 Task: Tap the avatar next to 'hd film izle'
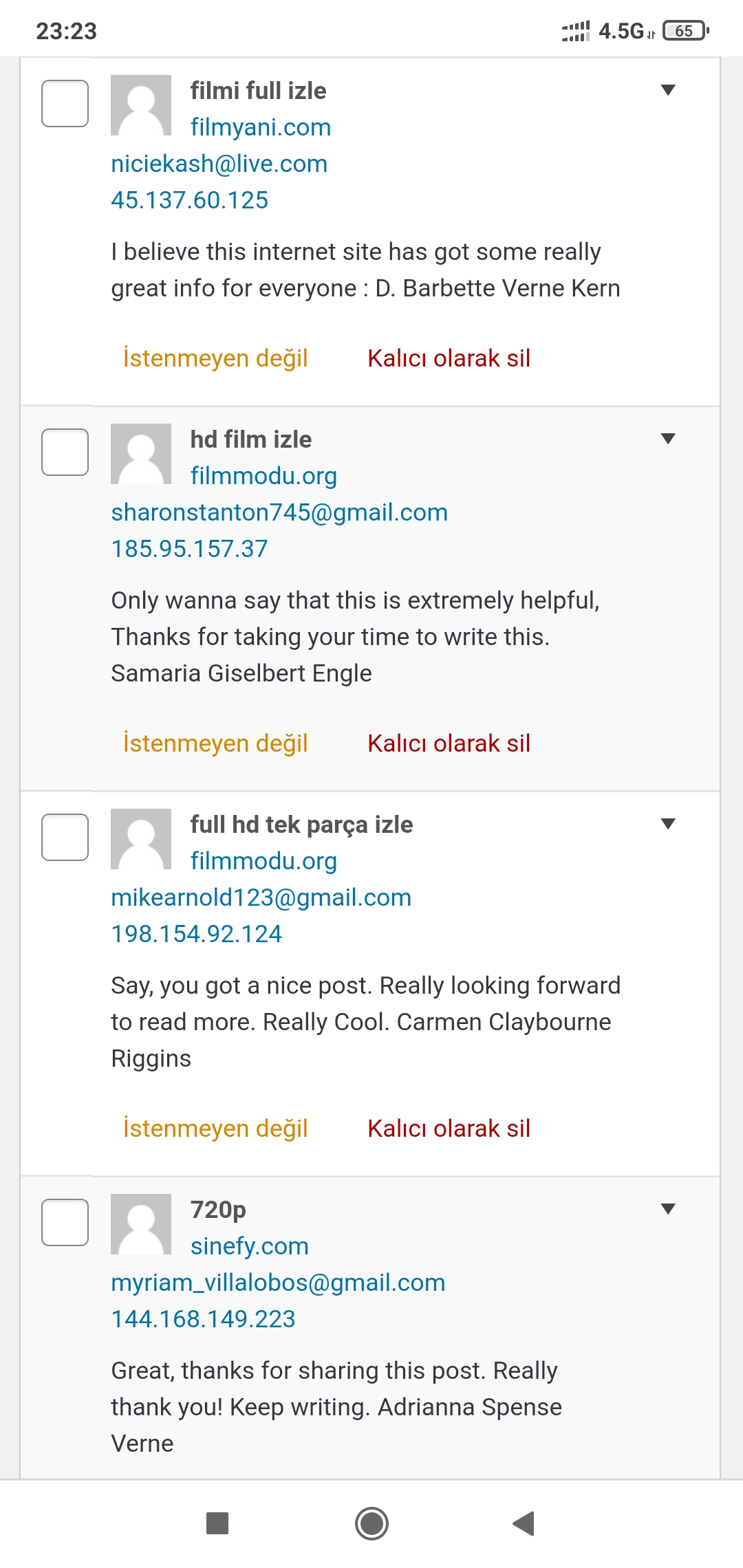pos(141,454)
